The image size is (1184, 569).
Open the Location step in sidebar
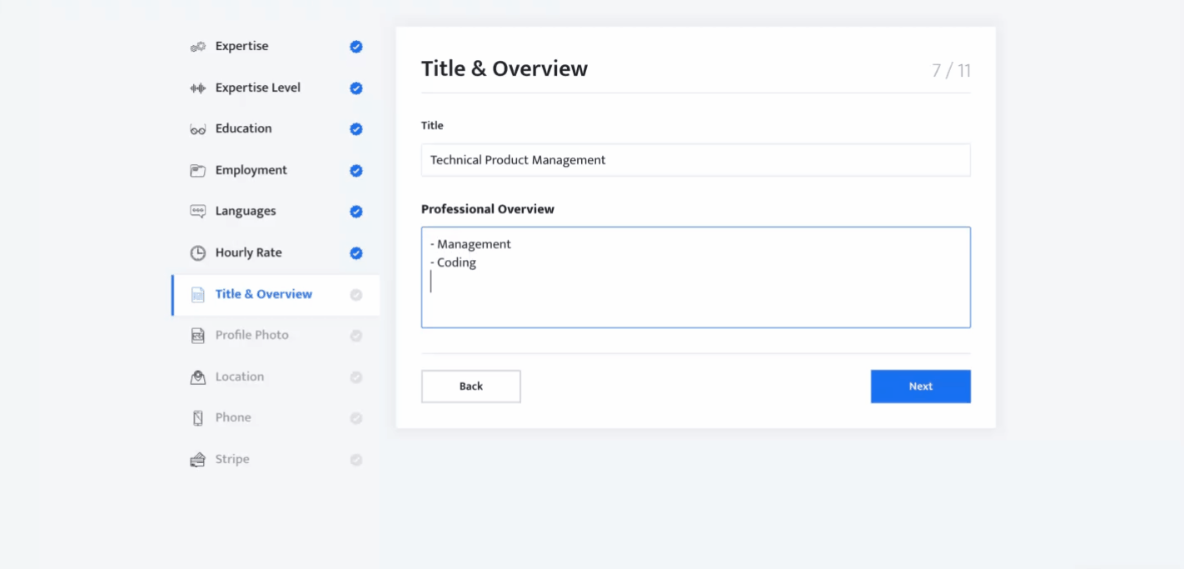(x=240, y=377)
